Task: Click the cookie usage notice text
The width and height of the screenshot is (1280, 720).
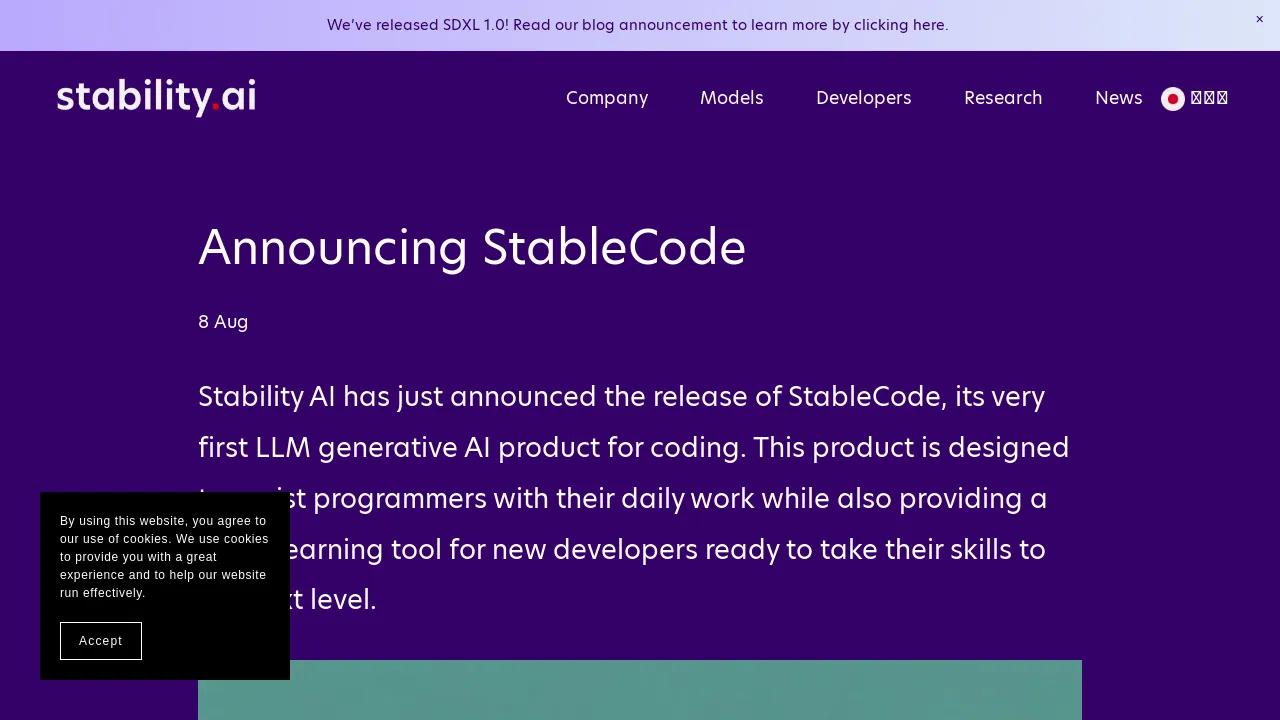Action: point(164,556)
